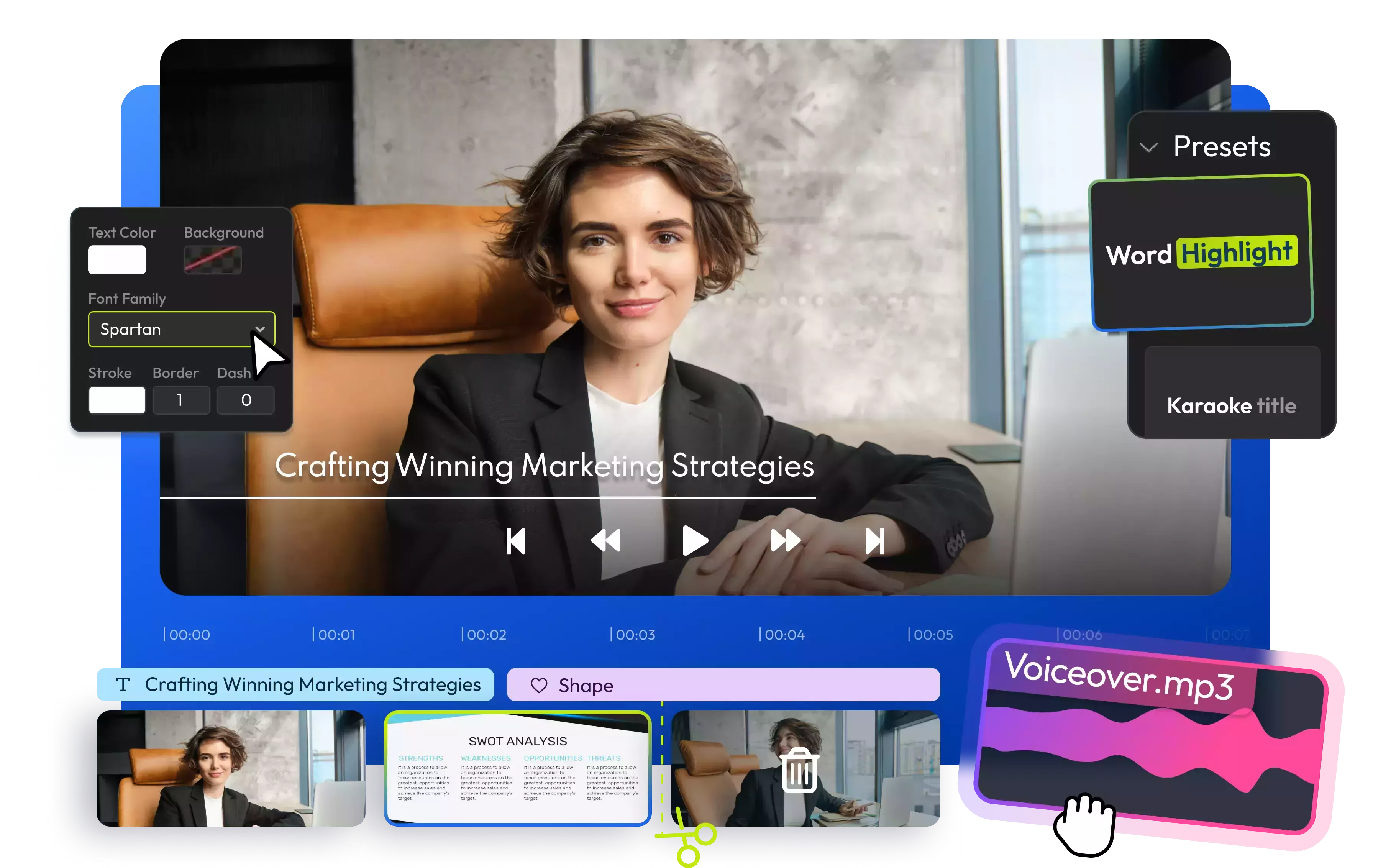This screenshot has width=1391, height=868.
Task: Click the 00:03 timeline marker
Action: [632, 634]
